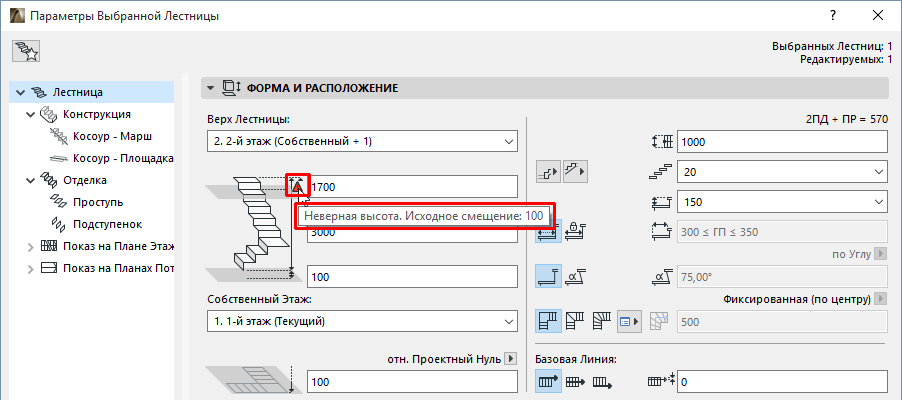902x400 pixels.
Task: Click the stair width icon beside 1000
Action: coord(663,142)
